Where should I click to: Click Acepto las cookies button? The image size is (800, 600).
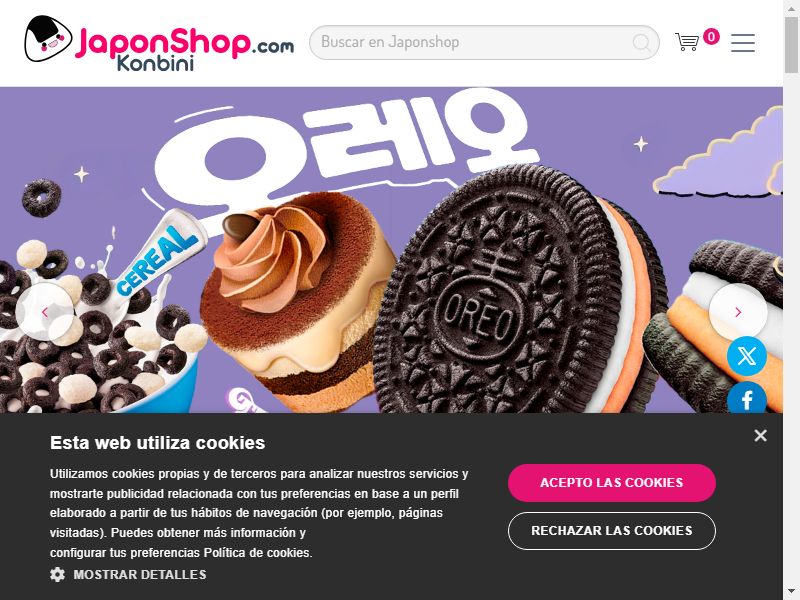click(x=612, y=483)
